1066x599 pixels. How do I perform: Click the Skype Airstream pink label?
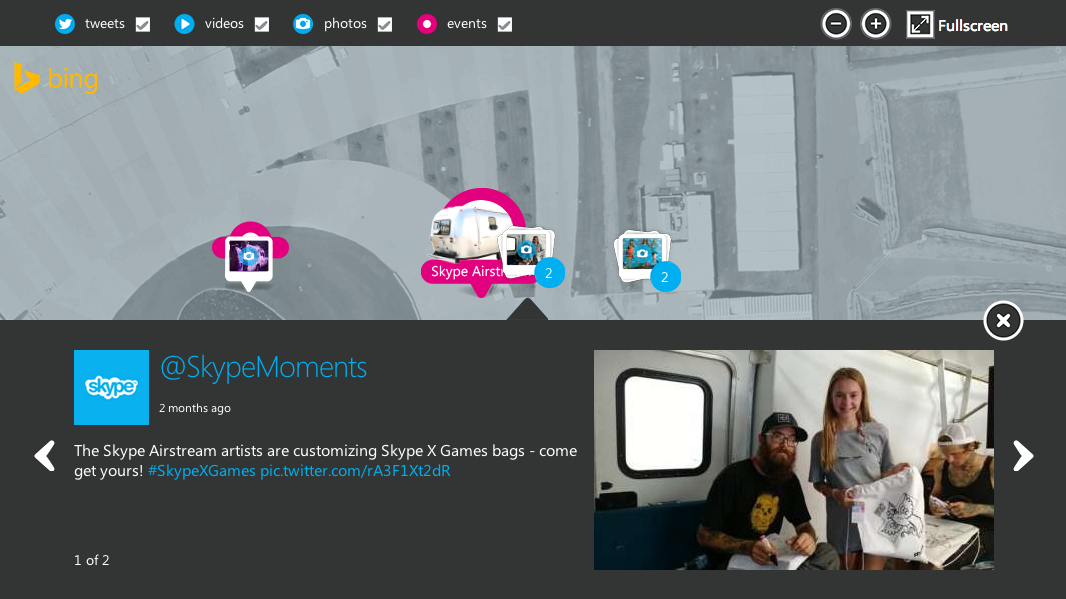click(466, 272)
